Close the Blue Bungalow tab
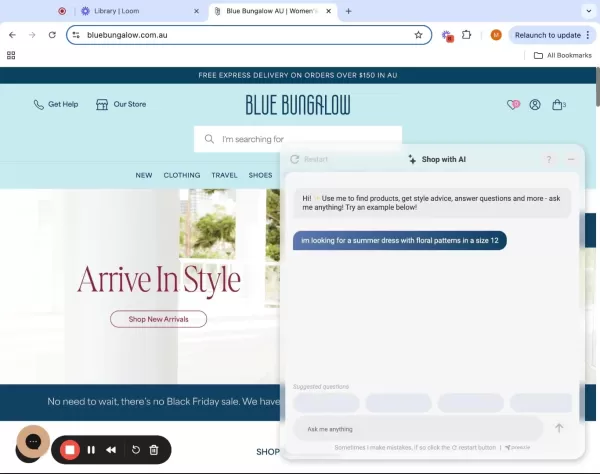Viewport: 600px width, 474px height. click(328, 11)
